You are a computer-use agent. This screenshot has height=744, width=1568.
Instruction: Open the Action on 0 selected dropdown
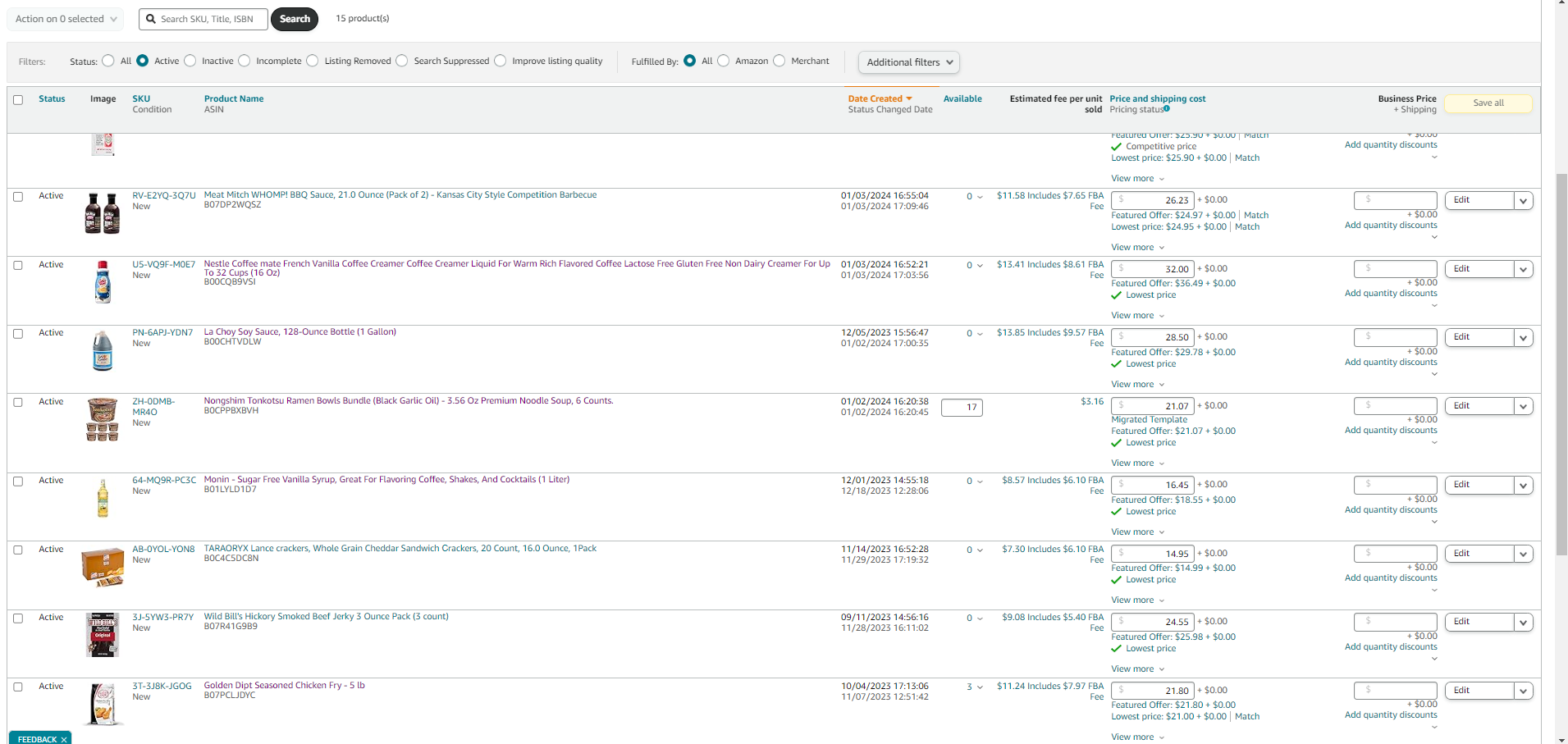[66, 19]
